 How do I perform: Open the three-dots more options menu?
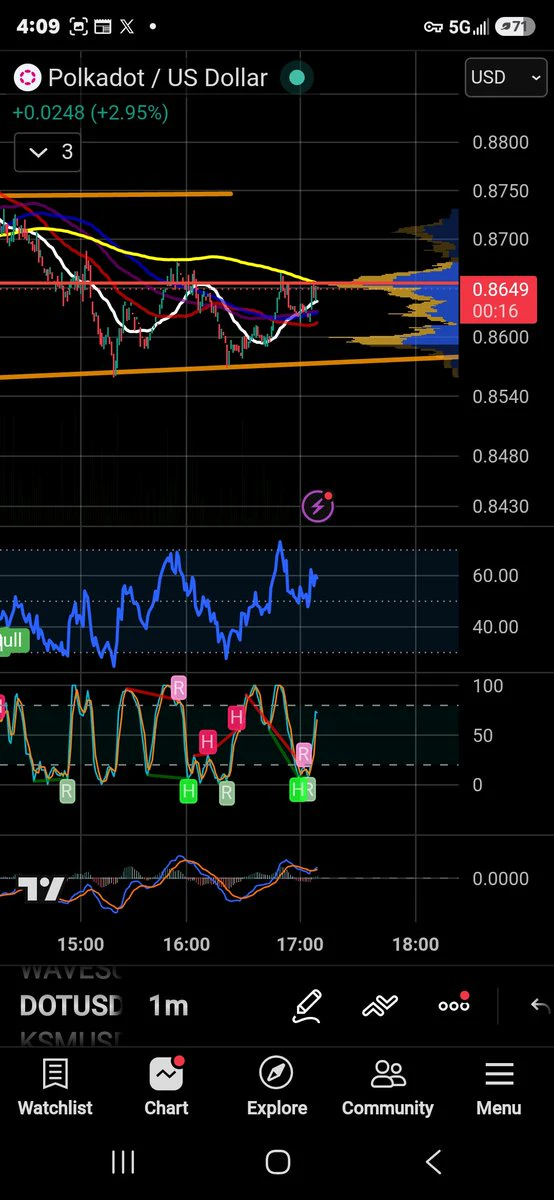(x=454, y=1003)
